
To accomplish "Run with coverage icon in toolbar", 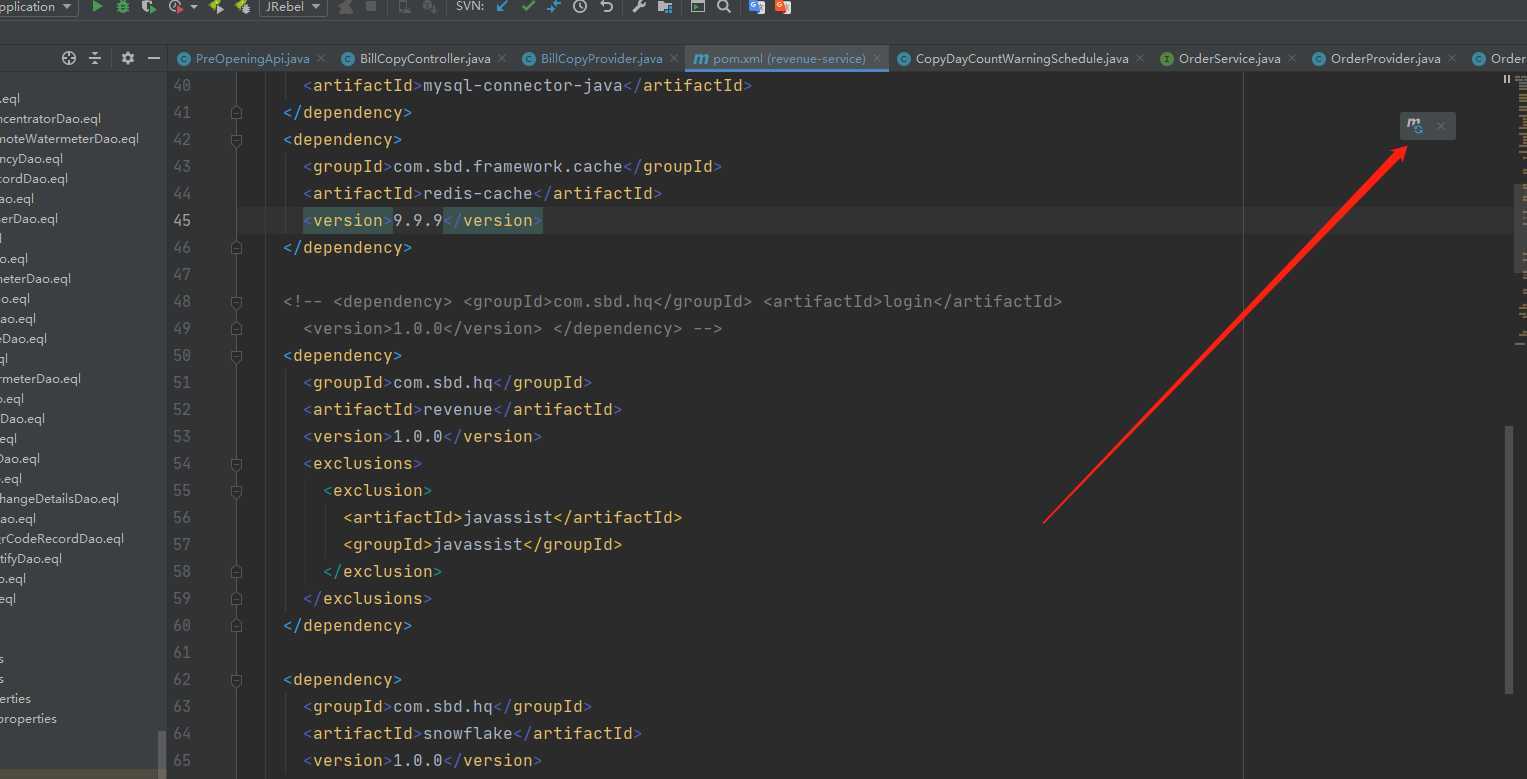I will pos(149,7).
